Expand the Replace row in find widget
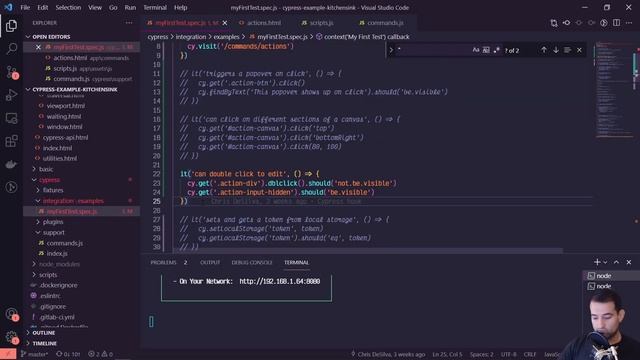The width and height of the screenshot is (640, 360). pyautogui.click(x=391, y=50)
